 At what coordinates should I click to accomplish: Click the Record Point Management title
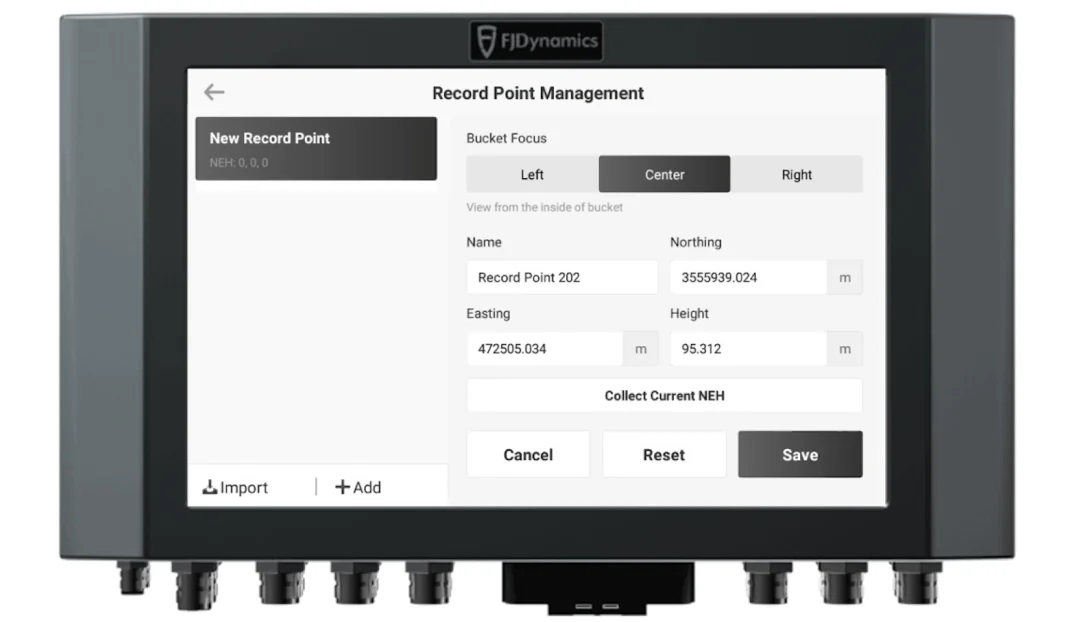pyautogui.click(x=538, y=93)
